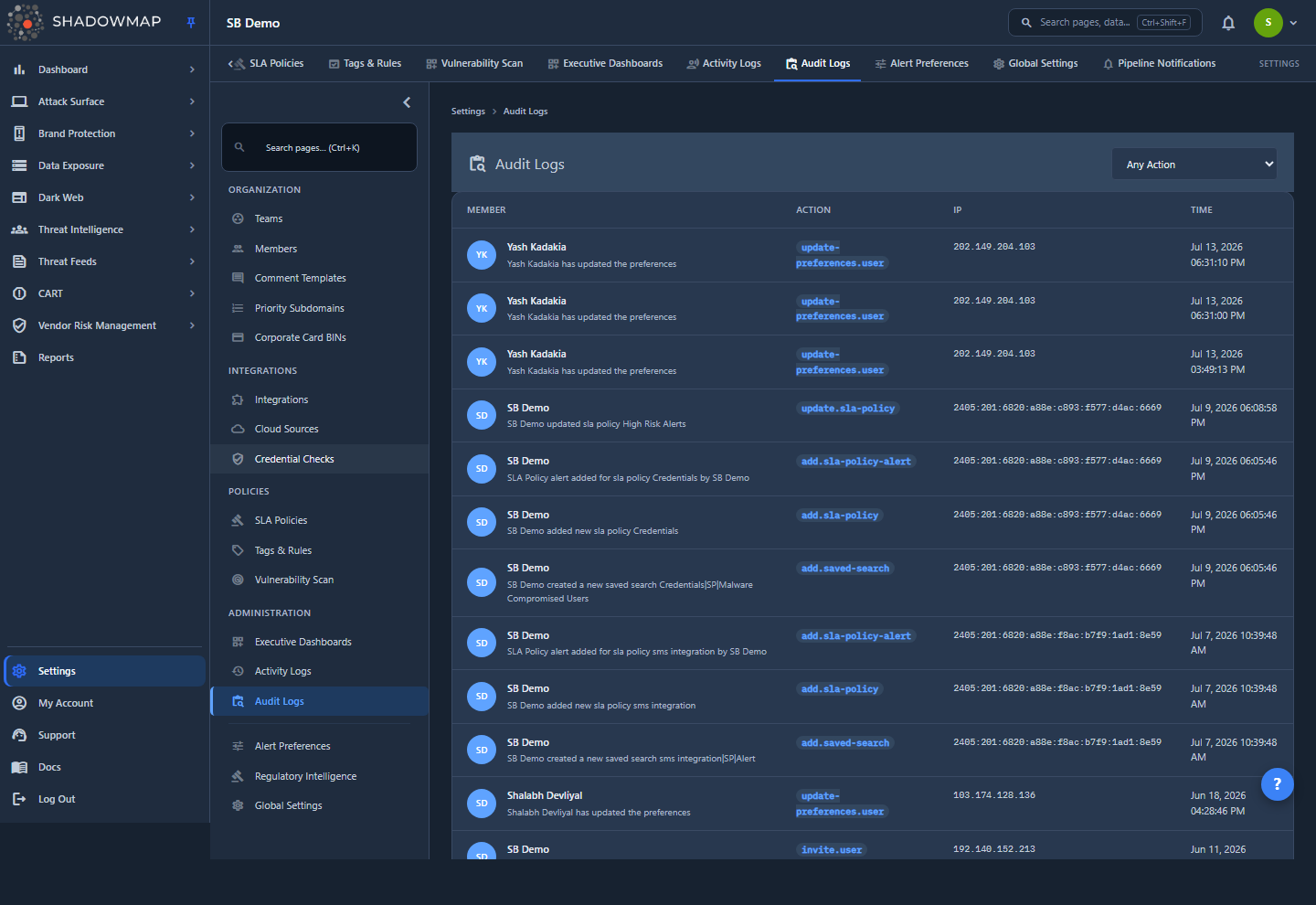This screenshot has height=905, width=1316.
Task: Expand the user menu chevron beside avatar
Action: click(x=1293, y=23)
